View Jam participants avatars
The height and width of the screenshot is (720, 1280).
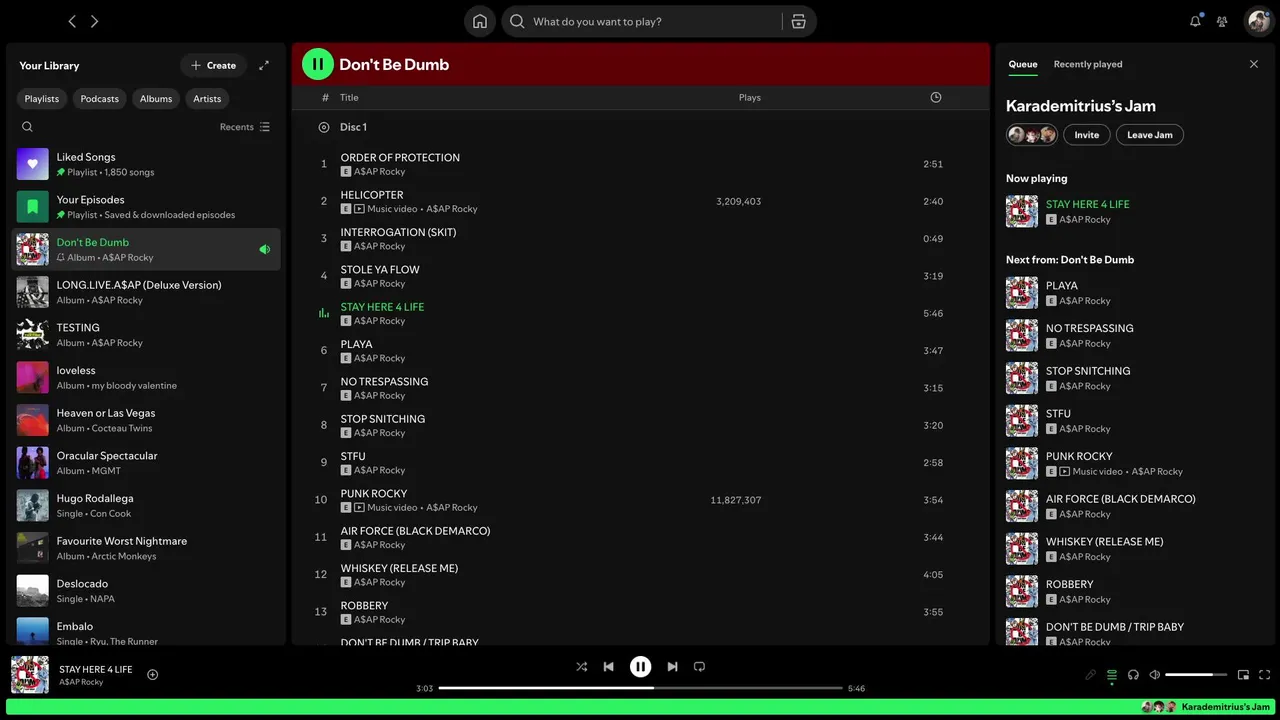tap(1031, 135)
